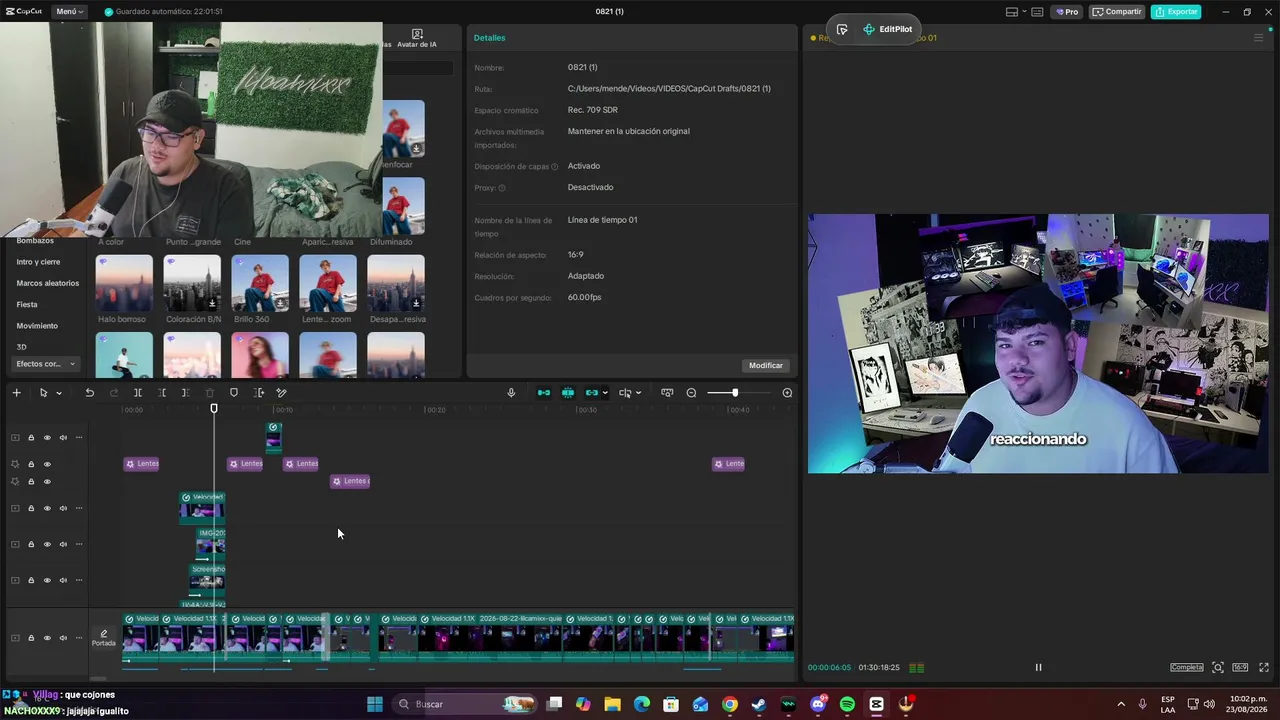Click the Modificar button in Detalles panel
This screenshot has height=720, width=1280.
766,365
